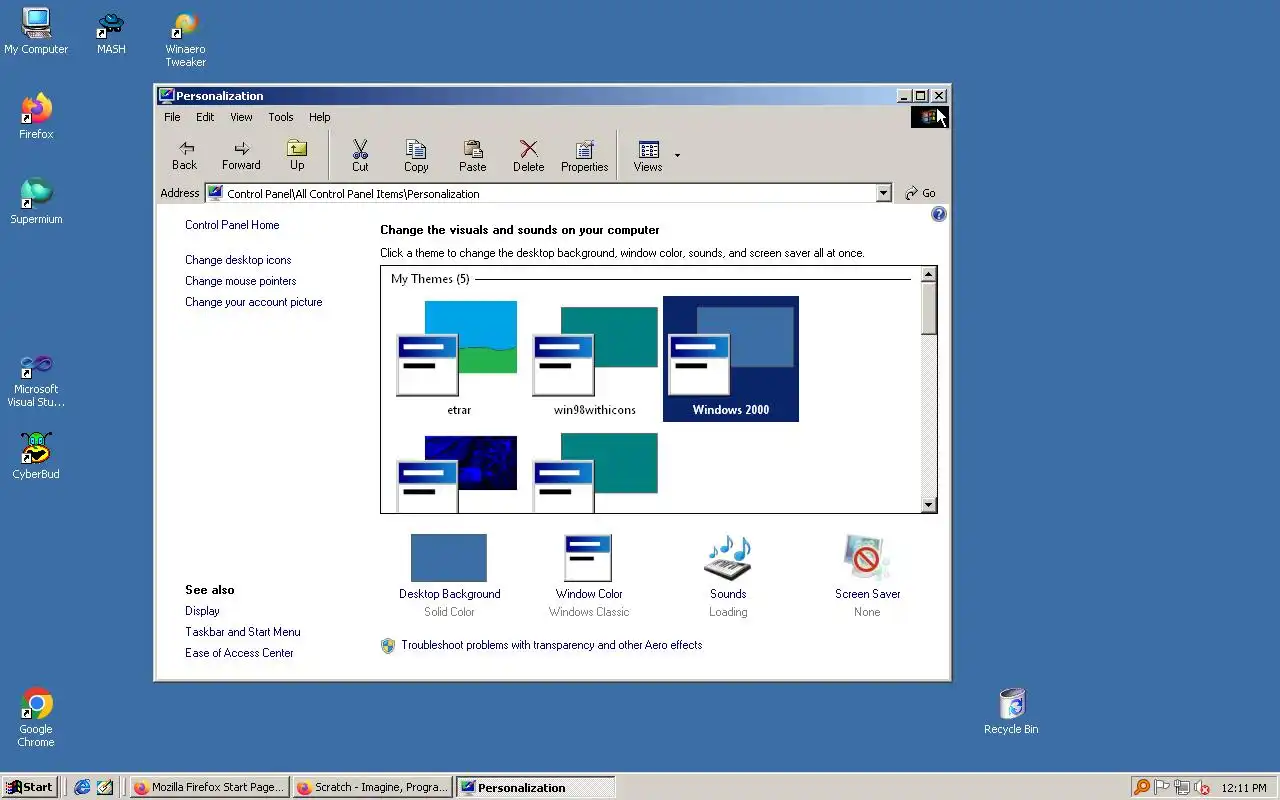
Task: Click Change mouse pointers link
Action: [x=240, y=281]
